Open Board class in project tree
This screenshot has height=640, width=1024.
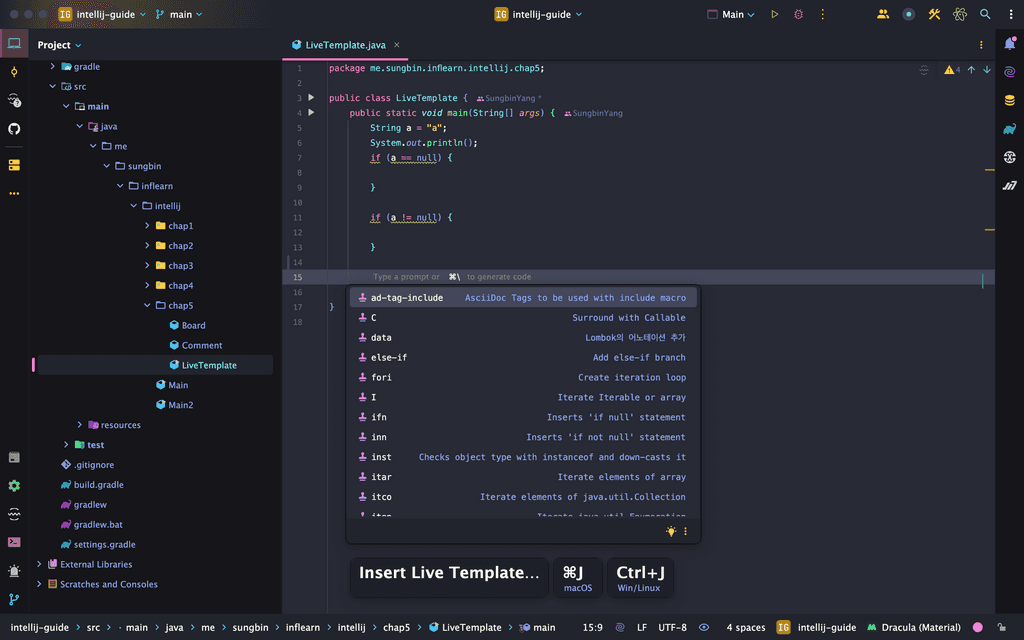click(x=187, y=325)
